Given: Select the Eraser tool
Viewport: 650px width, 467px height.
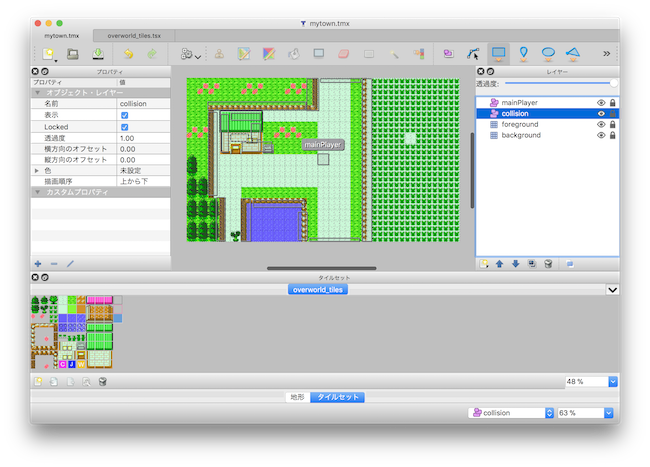Looking at the screenshot, I should pos(344,54).
